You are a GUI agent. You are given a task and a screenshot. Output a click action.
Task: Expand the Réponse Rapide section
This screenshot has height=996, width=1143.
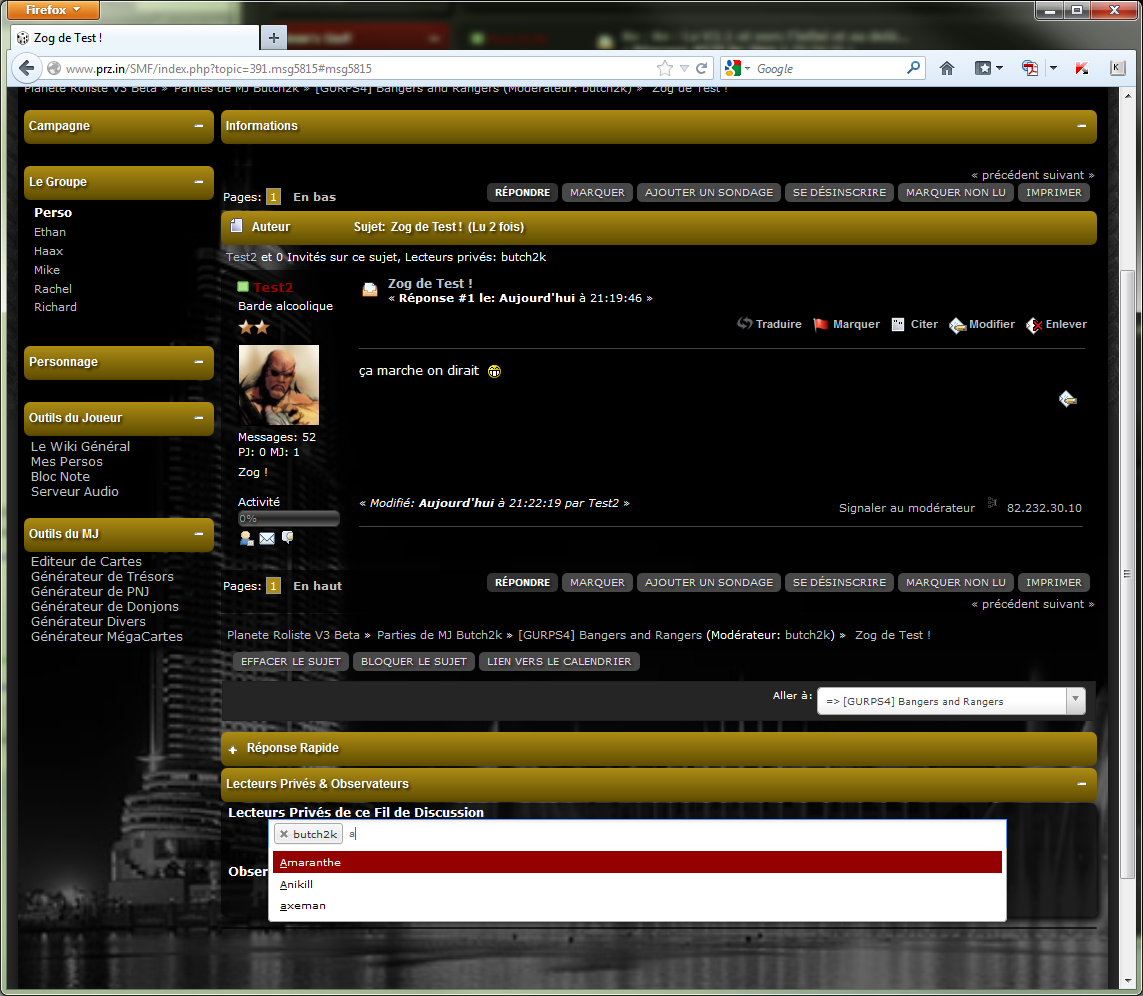pos(233,748)
